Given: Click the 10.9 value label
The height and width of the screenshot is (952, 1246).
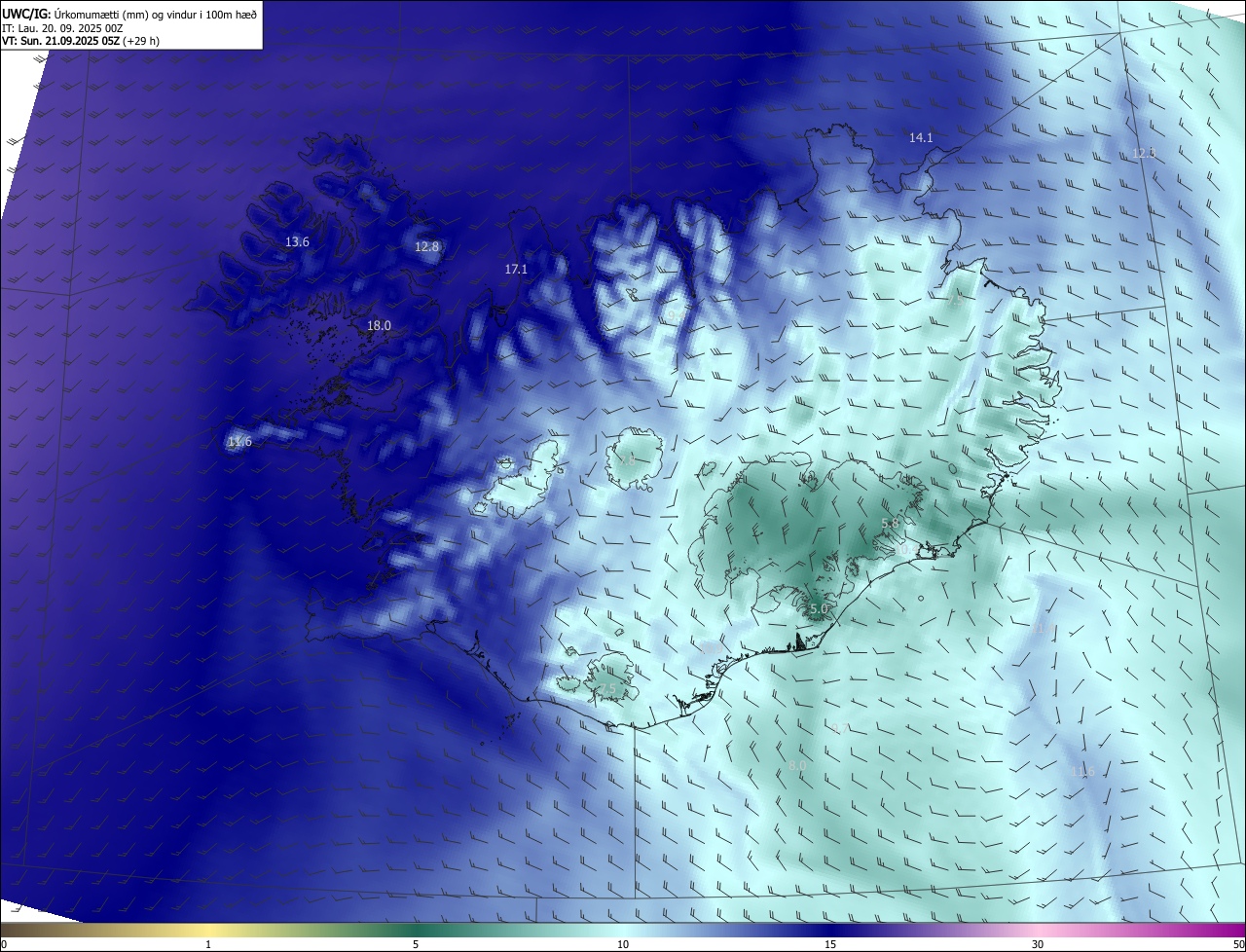Looking at the screenshot, I should click(711, 648).
